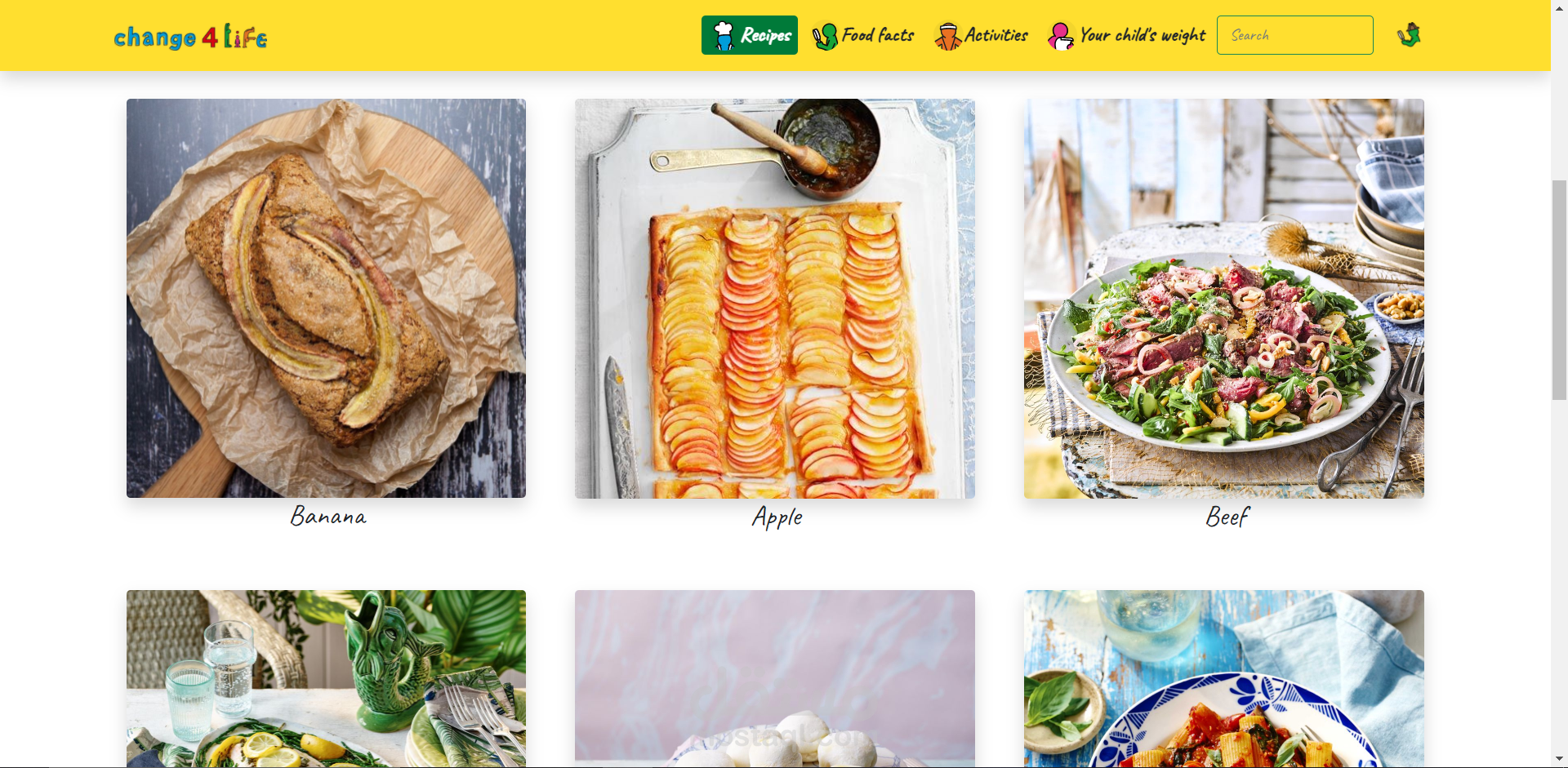This screenshot has height=768, width=1568.
Task: Open Your child's weight page
Action: pyautogui.click(x=1127, y=35)
